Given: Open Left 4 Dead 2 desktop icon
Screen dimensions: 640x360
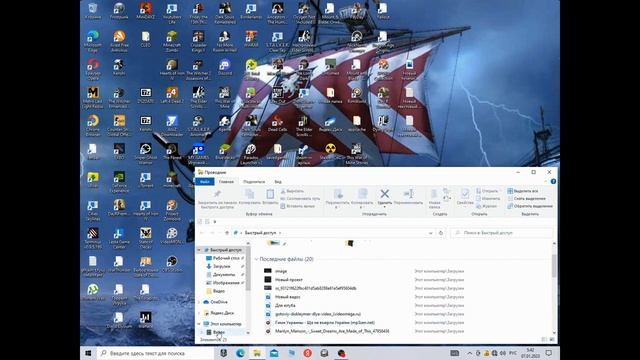Looking at the screenshot, I should (x=172, y=96).
